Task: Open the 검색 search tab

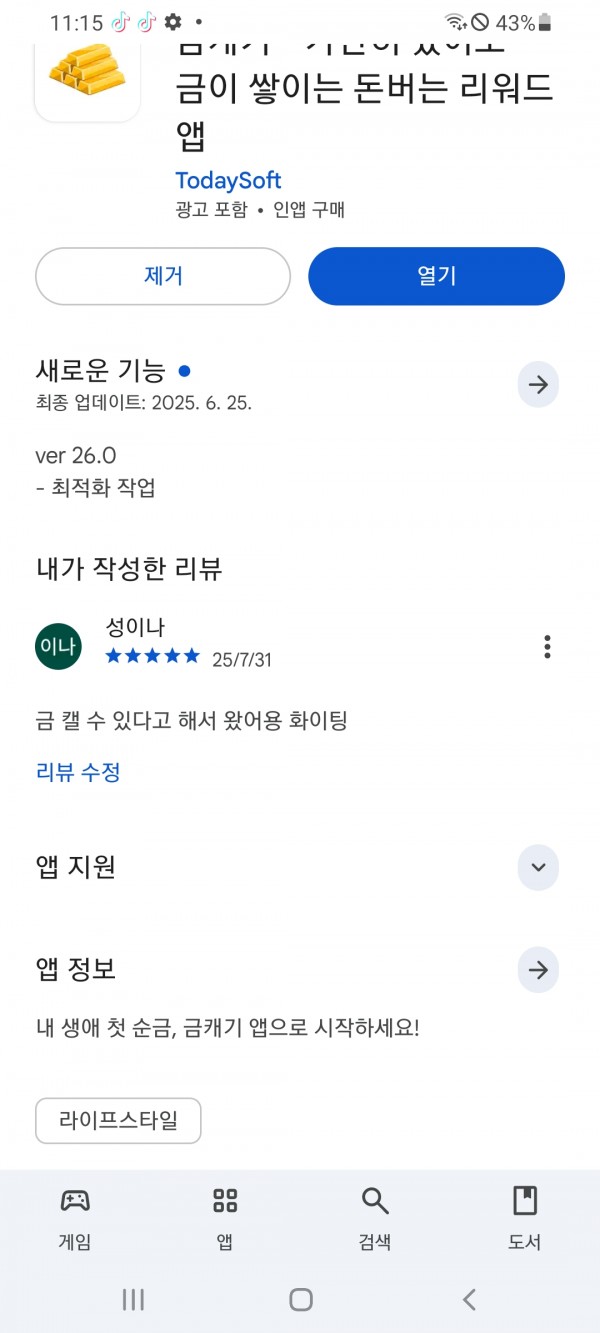Action: click(x=375, y=1219)
